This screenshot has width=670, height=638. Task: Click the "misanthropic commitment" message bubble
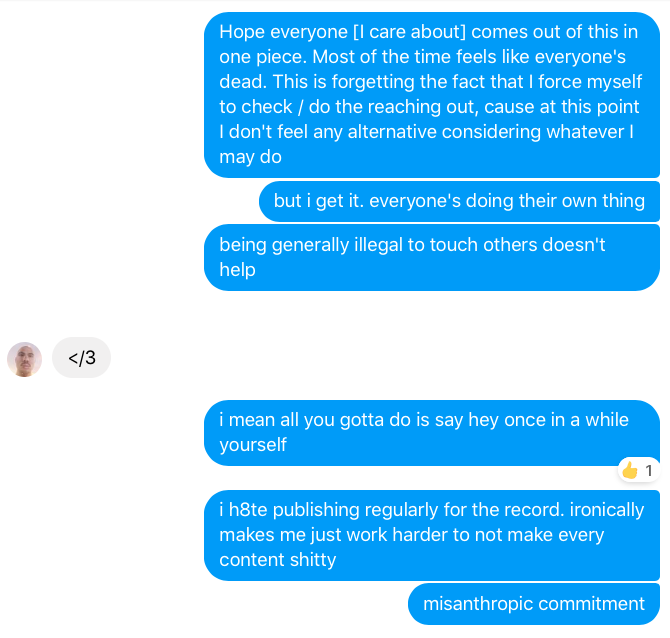[533, 604]
